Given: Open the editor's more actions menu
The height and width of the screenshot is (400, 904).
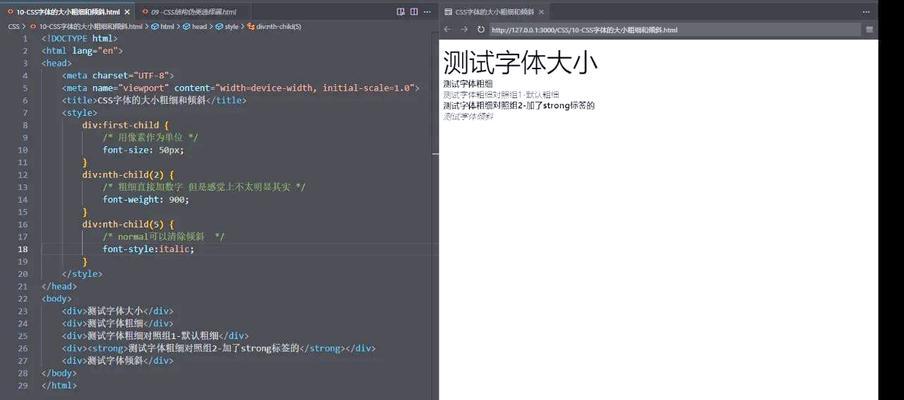Looking at the screenshot, I should click(427, 12).
